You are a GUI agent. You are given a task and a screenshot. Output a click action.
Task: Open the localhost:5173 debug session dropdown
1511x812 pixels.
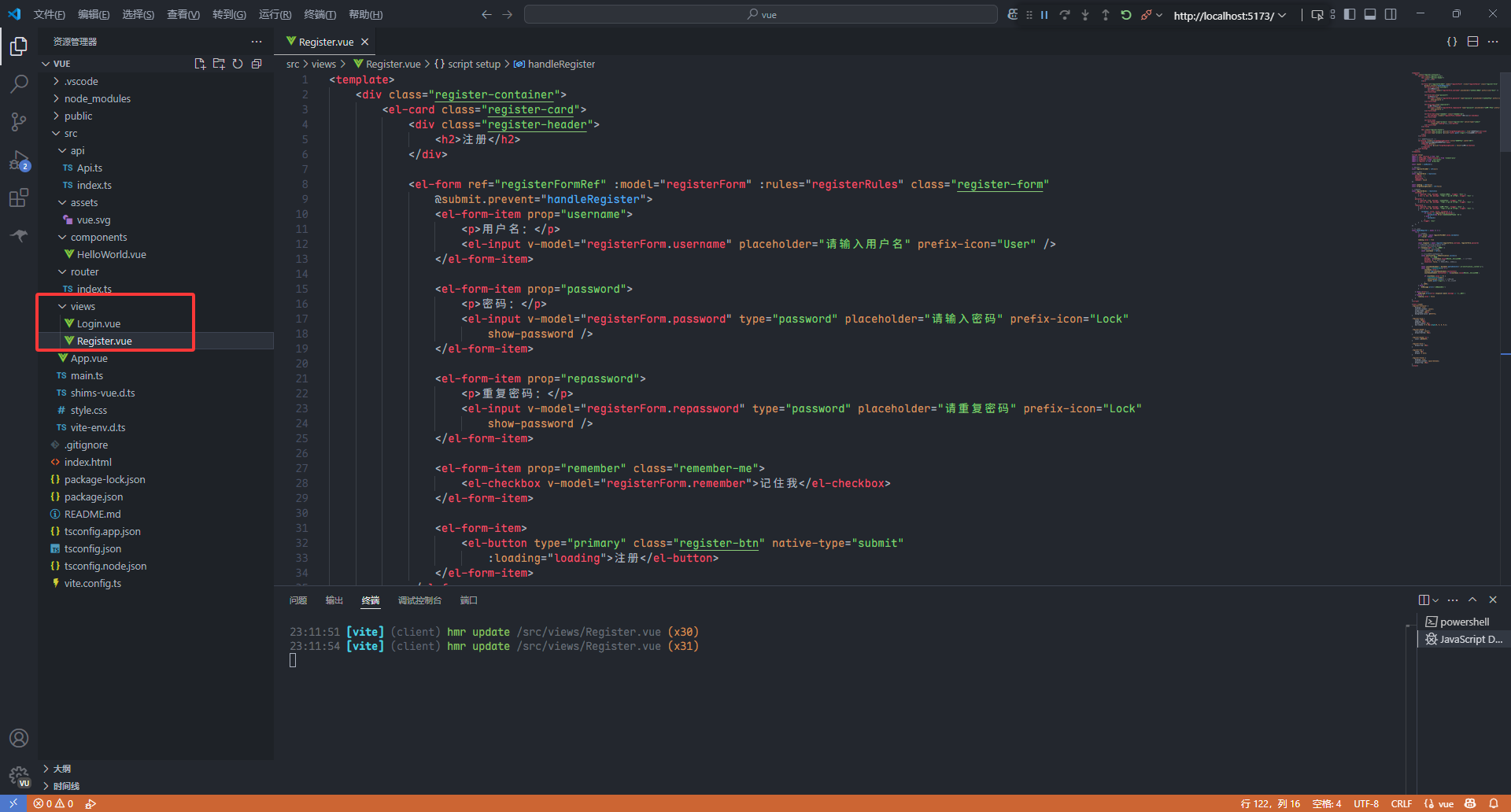point(1229,16)
